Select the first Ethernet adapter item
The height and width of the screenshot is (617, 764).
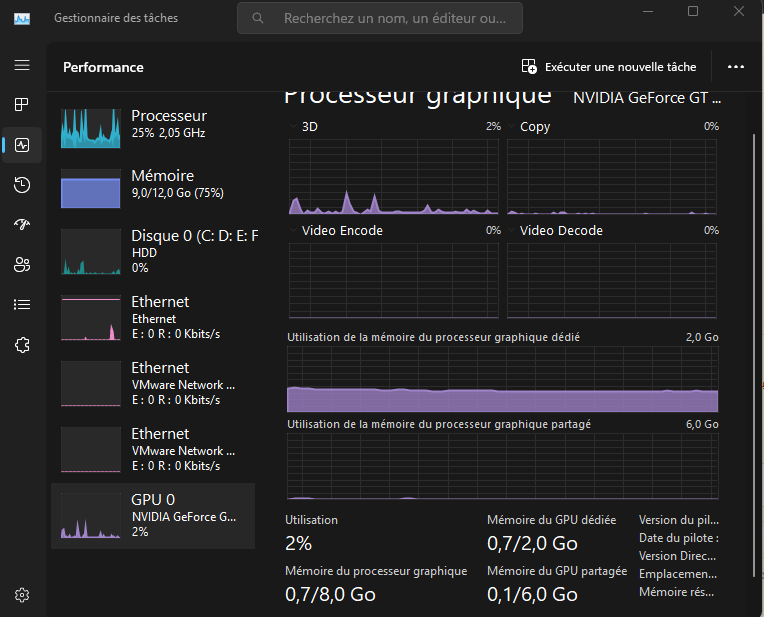[153, 317]
